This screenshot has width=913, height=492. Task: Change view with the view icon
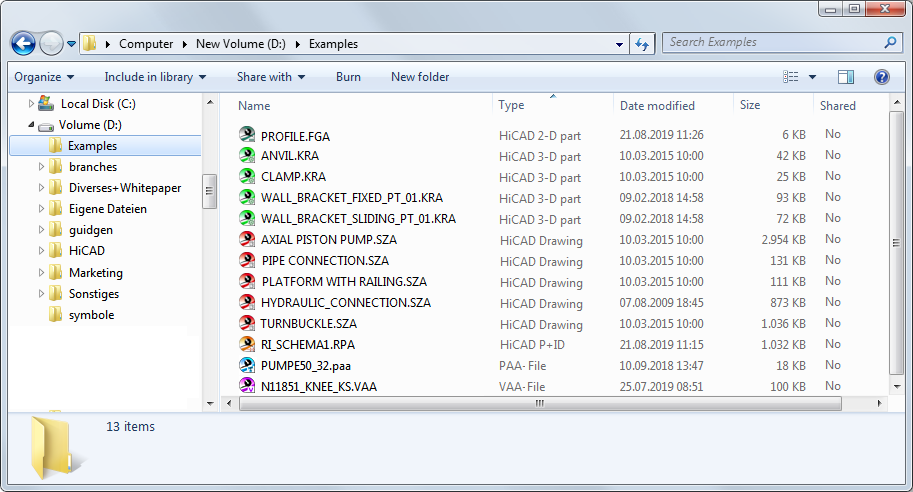791,77
